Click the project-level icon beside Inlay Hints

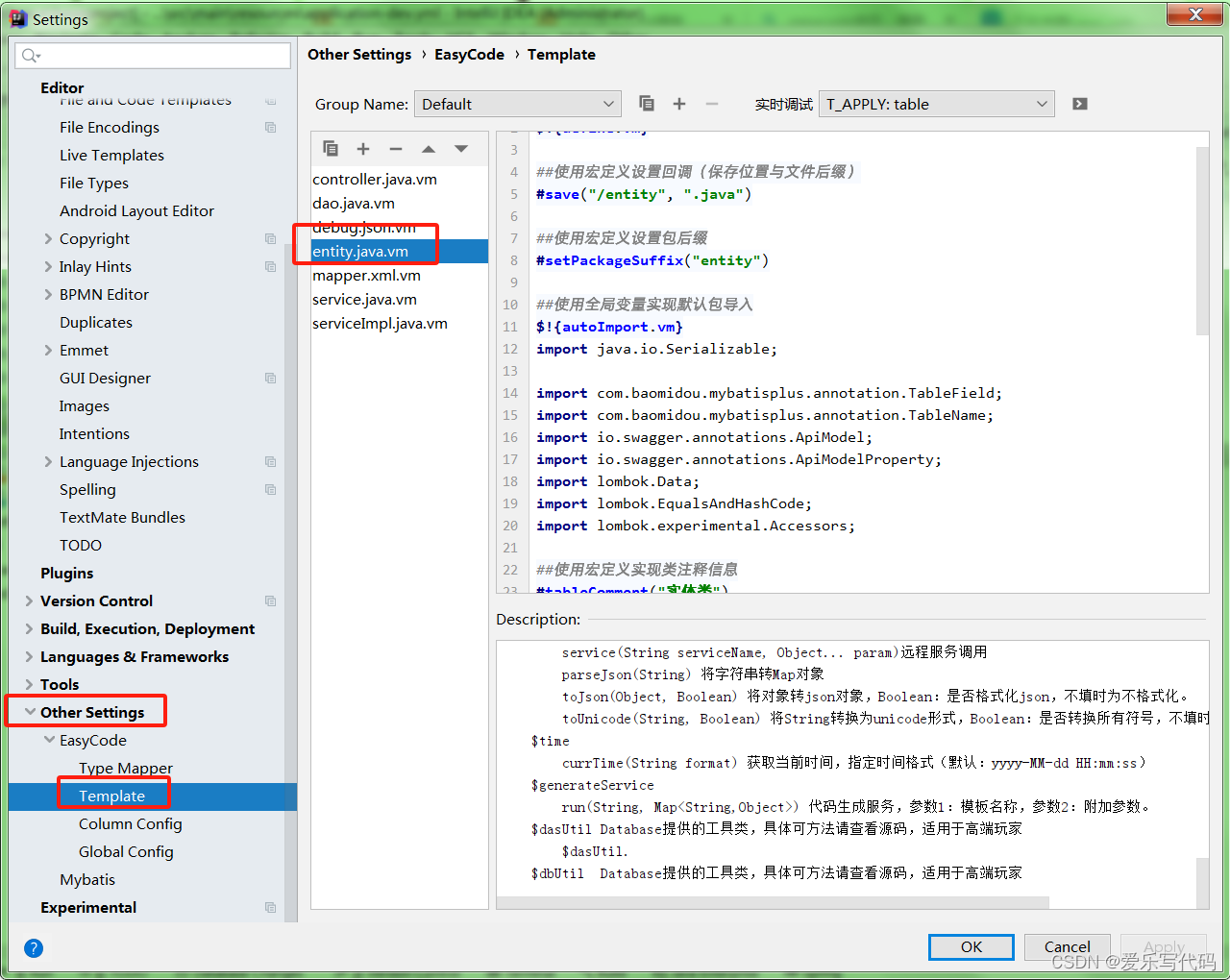[271, 266]
